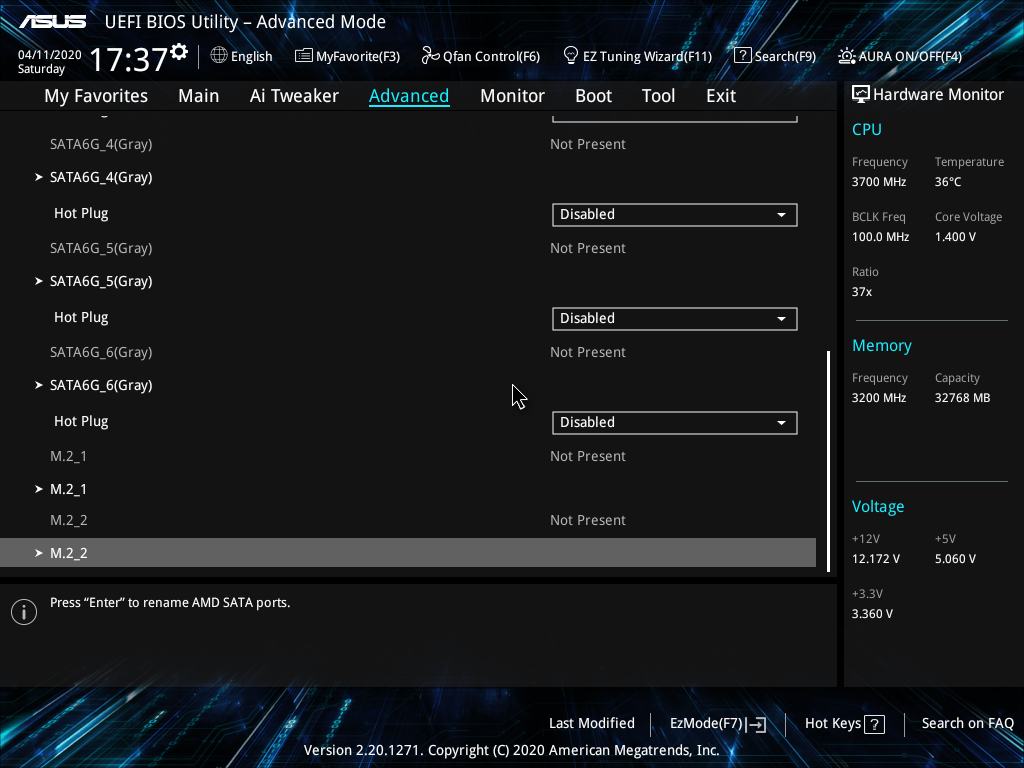Open Hot Plug dropdown under SATA6G_4(Gray)

[x=675, y=215]
